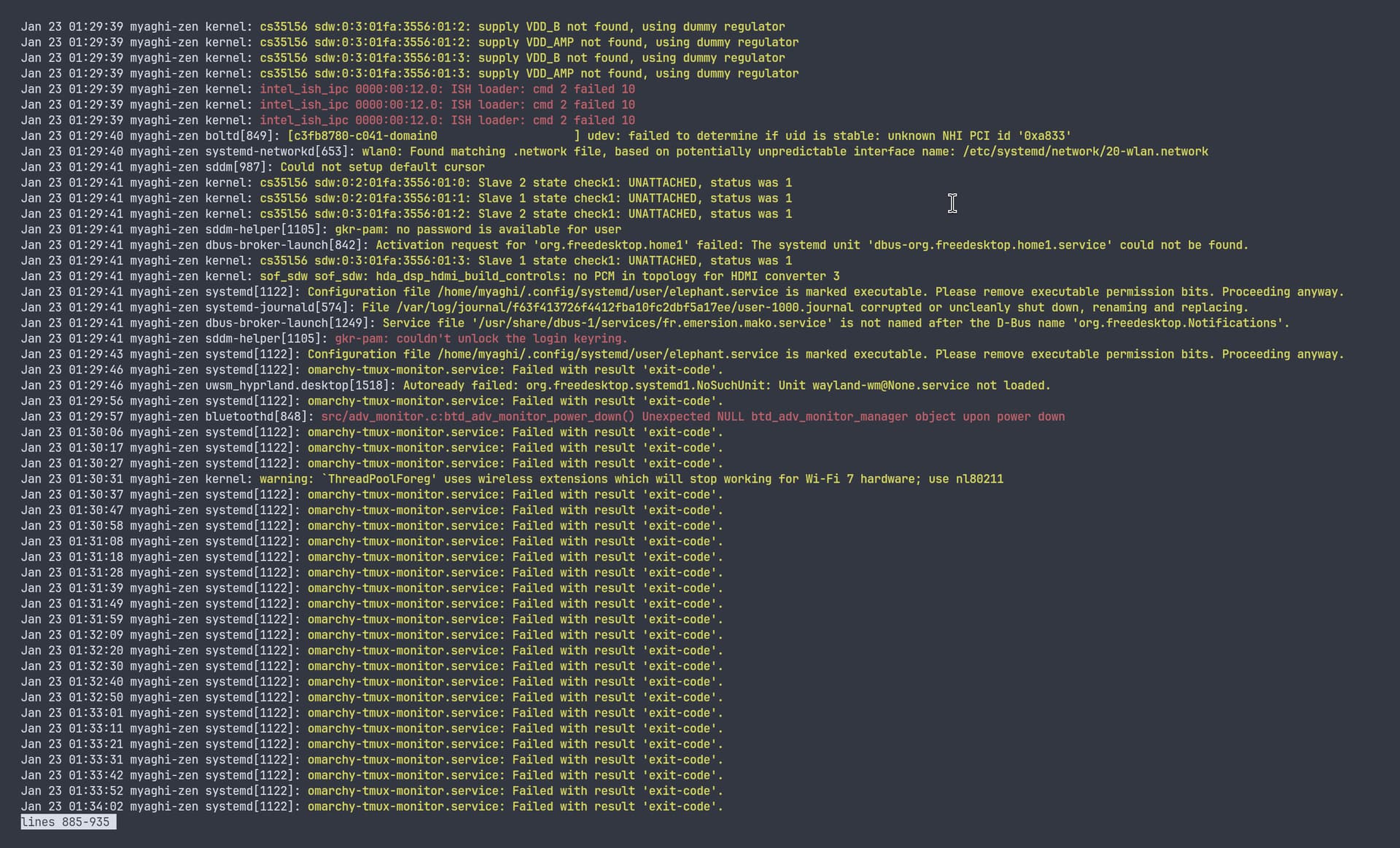Click the /etc/systemd/network/20-wlan.network path
Screen dimensions: 1400x848
coord(1085,152)
